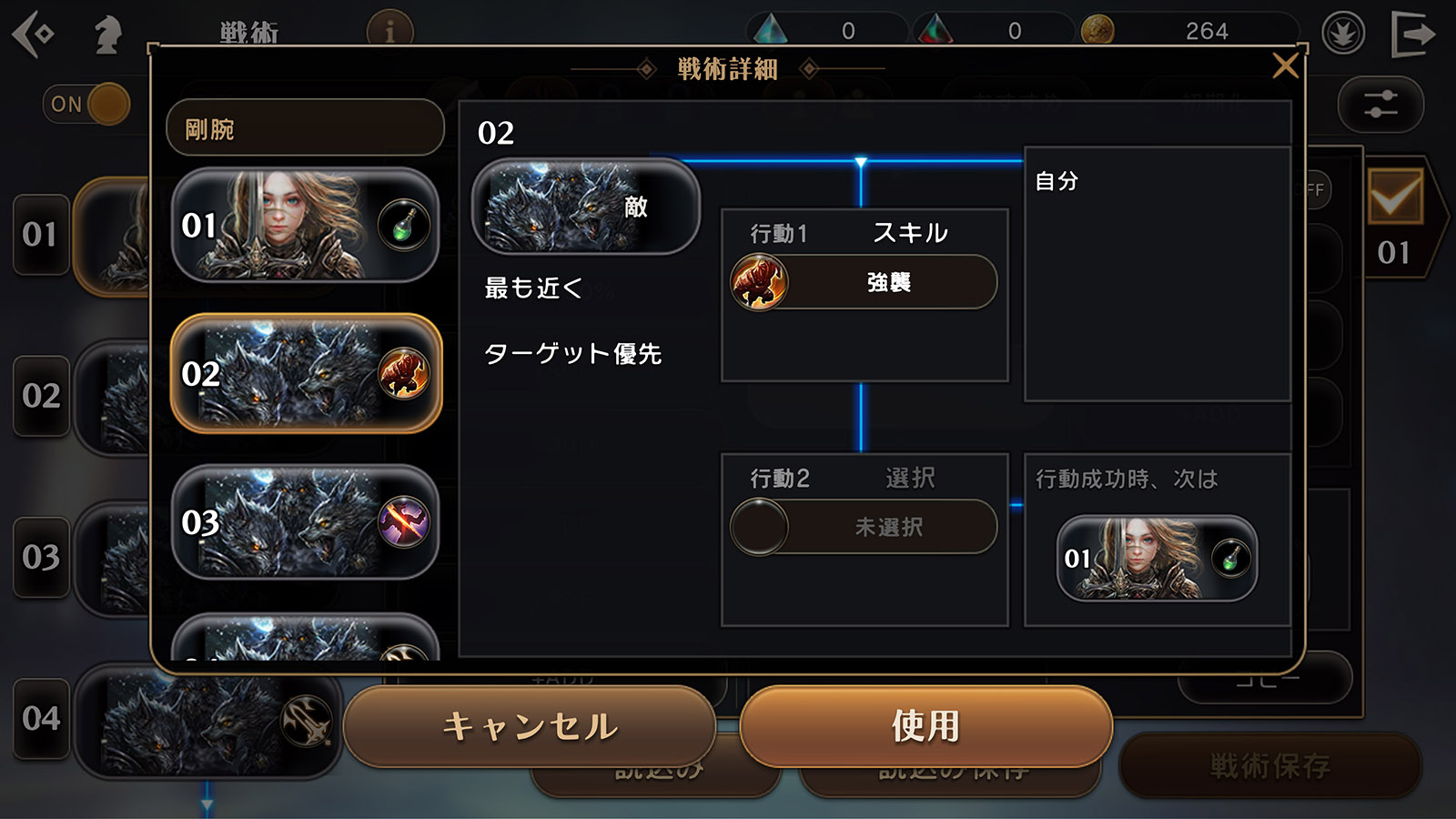Open the settings sliders icon
1456x819 pixels.
(1380, 105)
